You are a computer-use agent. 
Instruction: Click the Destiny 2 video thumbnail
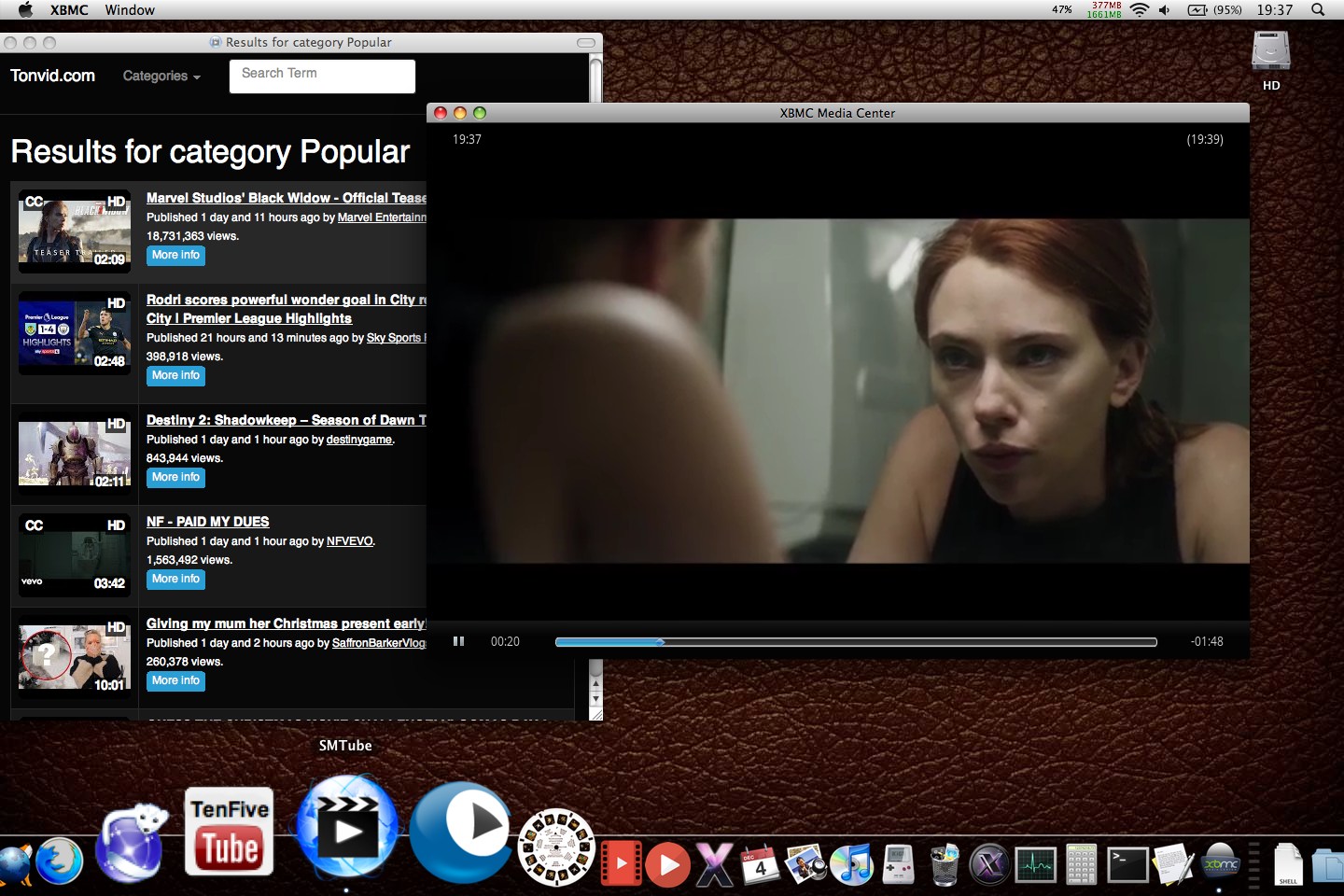tap(75, 453)
